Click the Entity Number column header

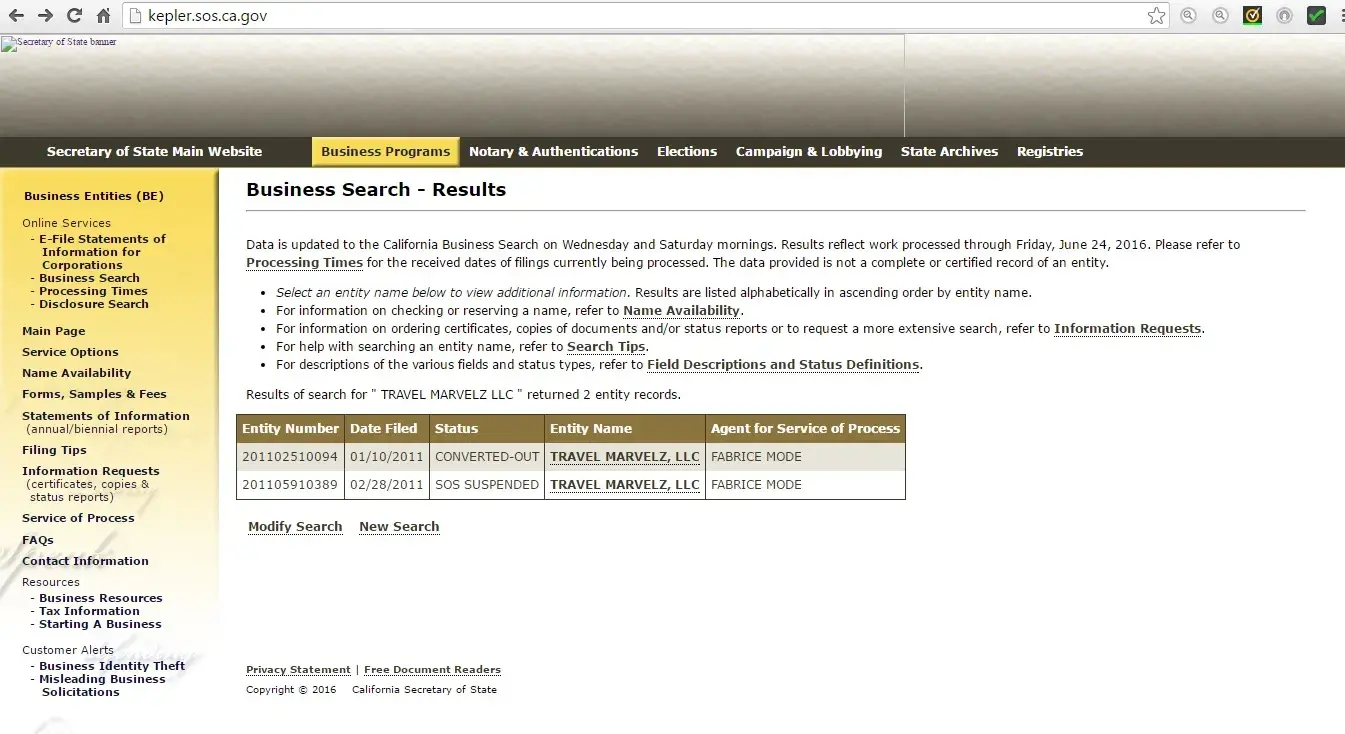click(x=290, y=428)
